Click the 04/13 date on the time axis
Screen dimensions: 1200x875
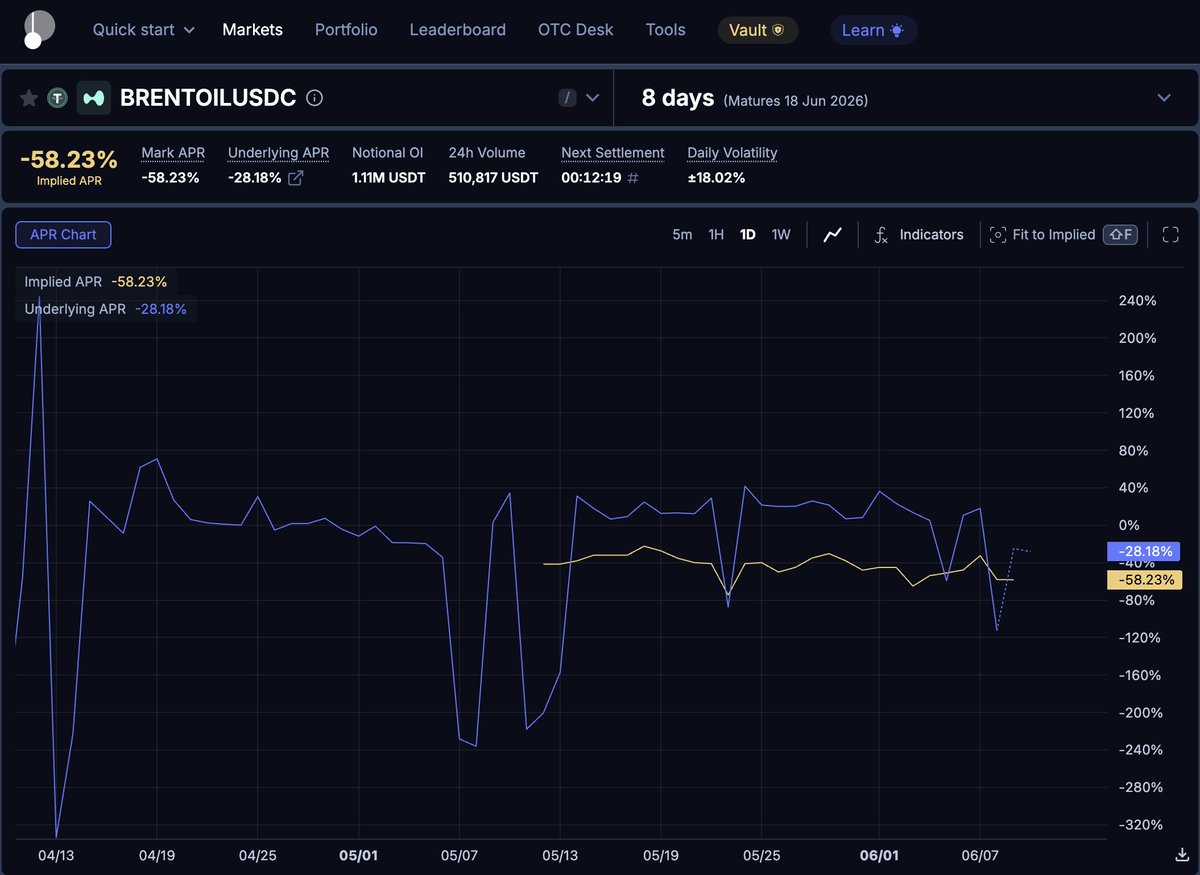56,855
